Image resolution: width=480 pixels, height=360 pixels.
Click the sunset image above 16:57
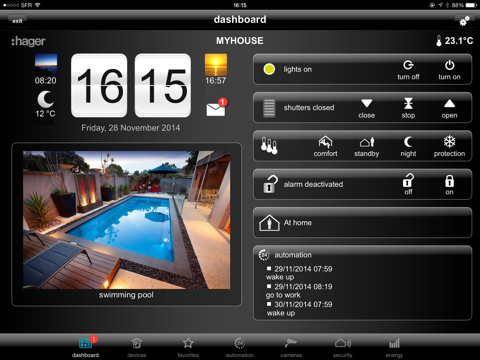coord(216,65)
